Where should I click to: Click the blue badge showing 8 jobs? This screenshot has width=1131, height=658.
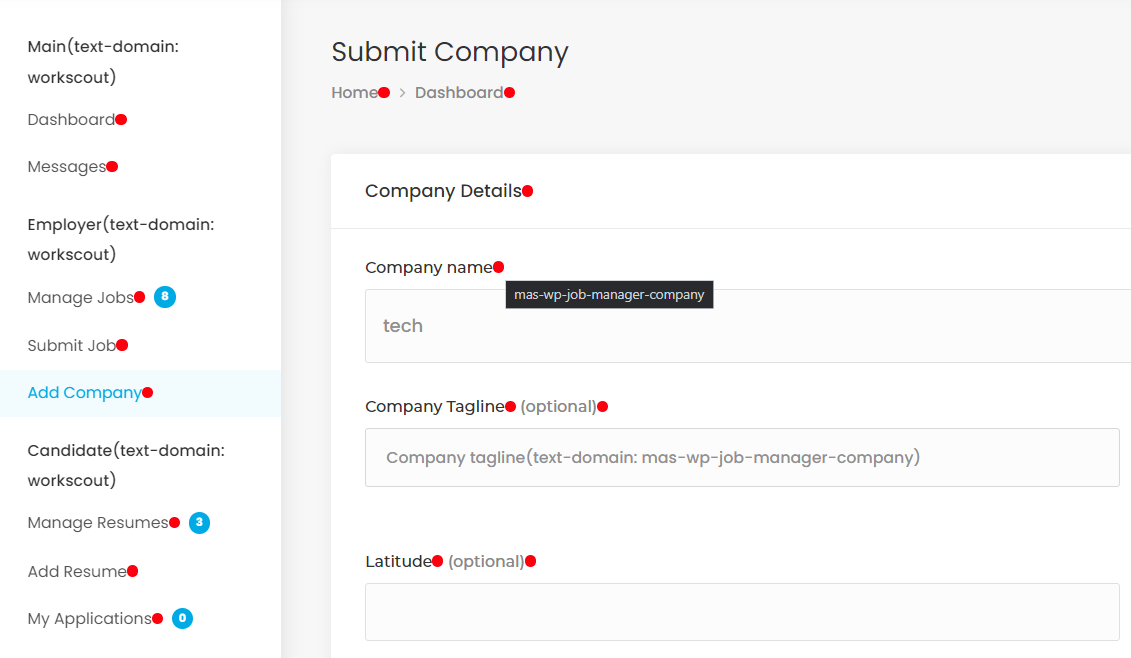click(165, 297)
